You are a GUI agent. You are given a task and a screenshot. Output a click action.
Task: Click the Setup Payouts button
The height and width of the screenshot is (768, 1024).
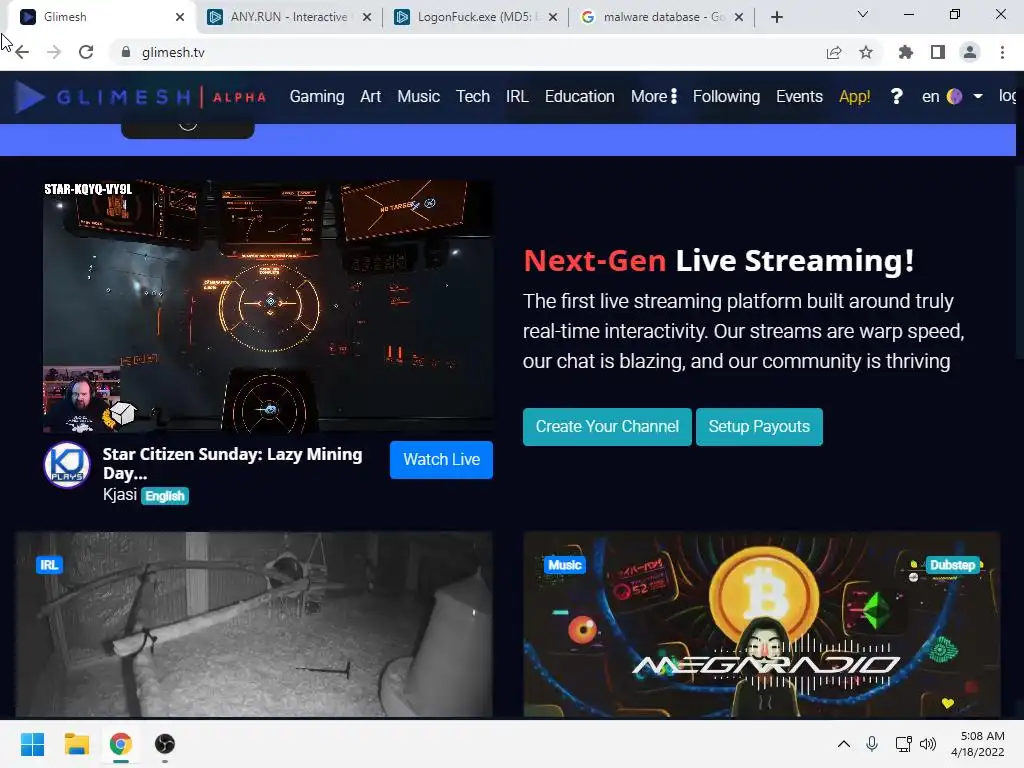click(760, 427)
